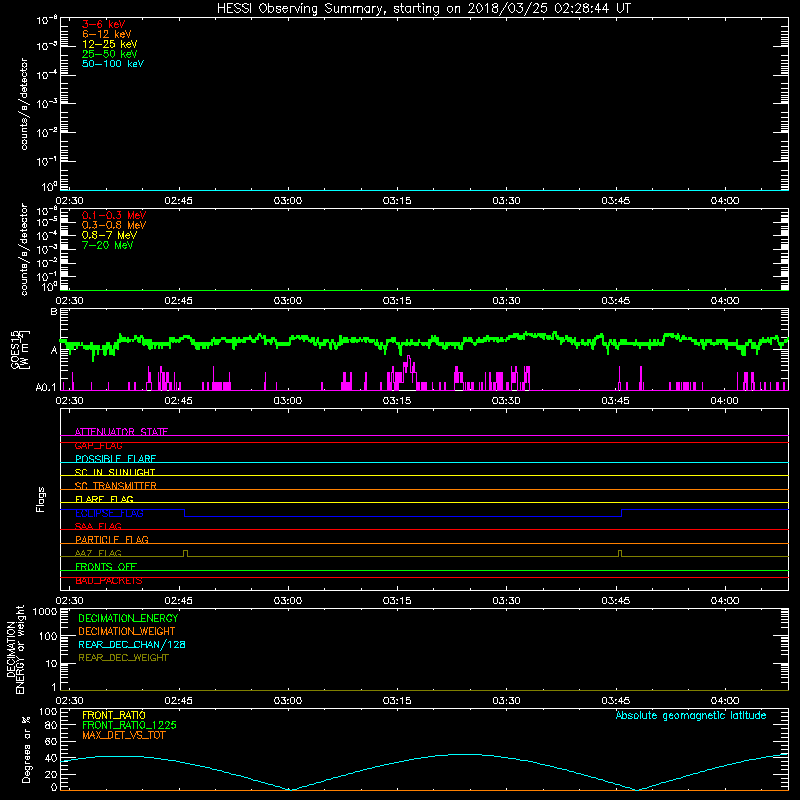Click the ECLIPSE_FLAG label

coord(109,513)
